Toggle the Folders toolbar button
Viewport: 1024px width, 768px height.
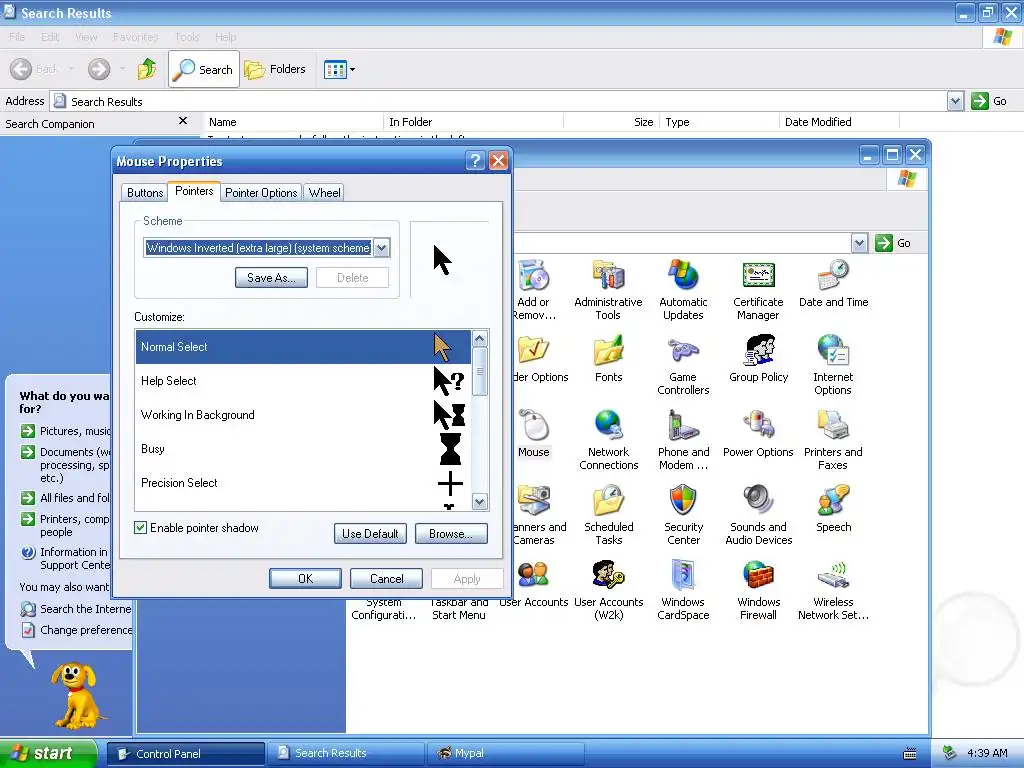coord(275,69)
